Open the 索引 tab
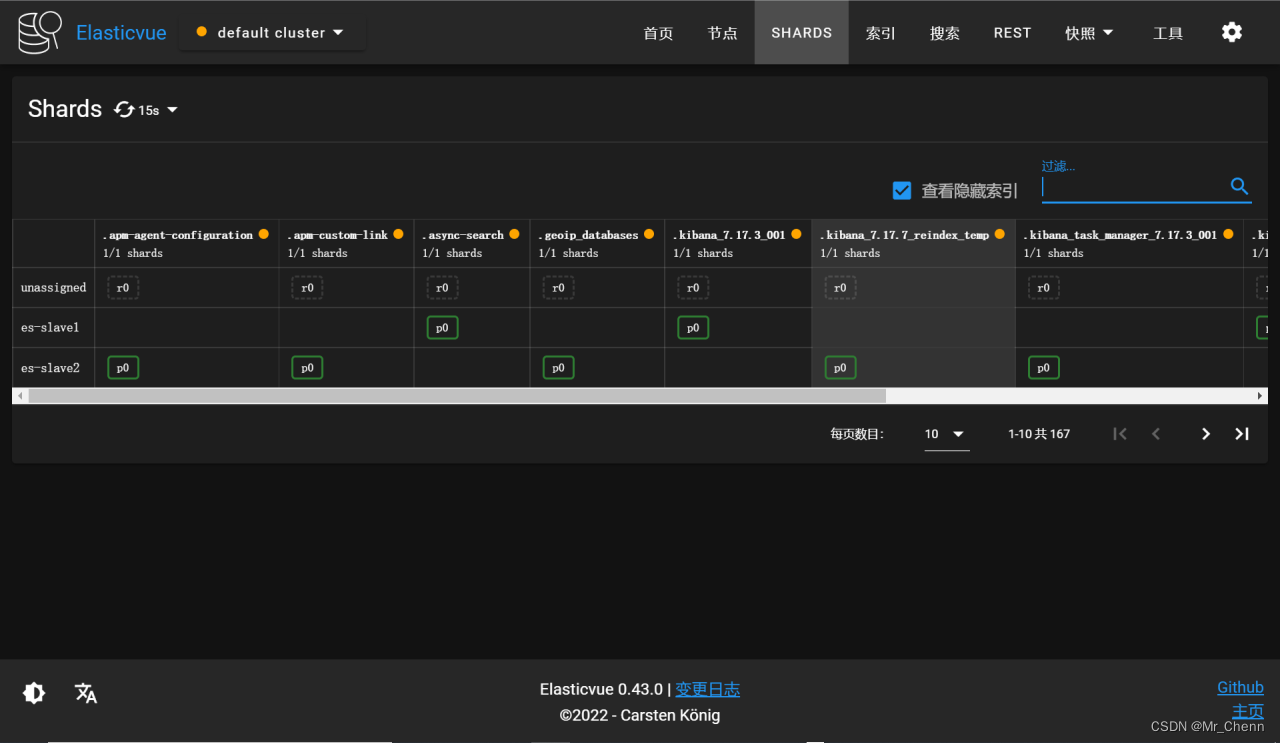 point(881,33)
